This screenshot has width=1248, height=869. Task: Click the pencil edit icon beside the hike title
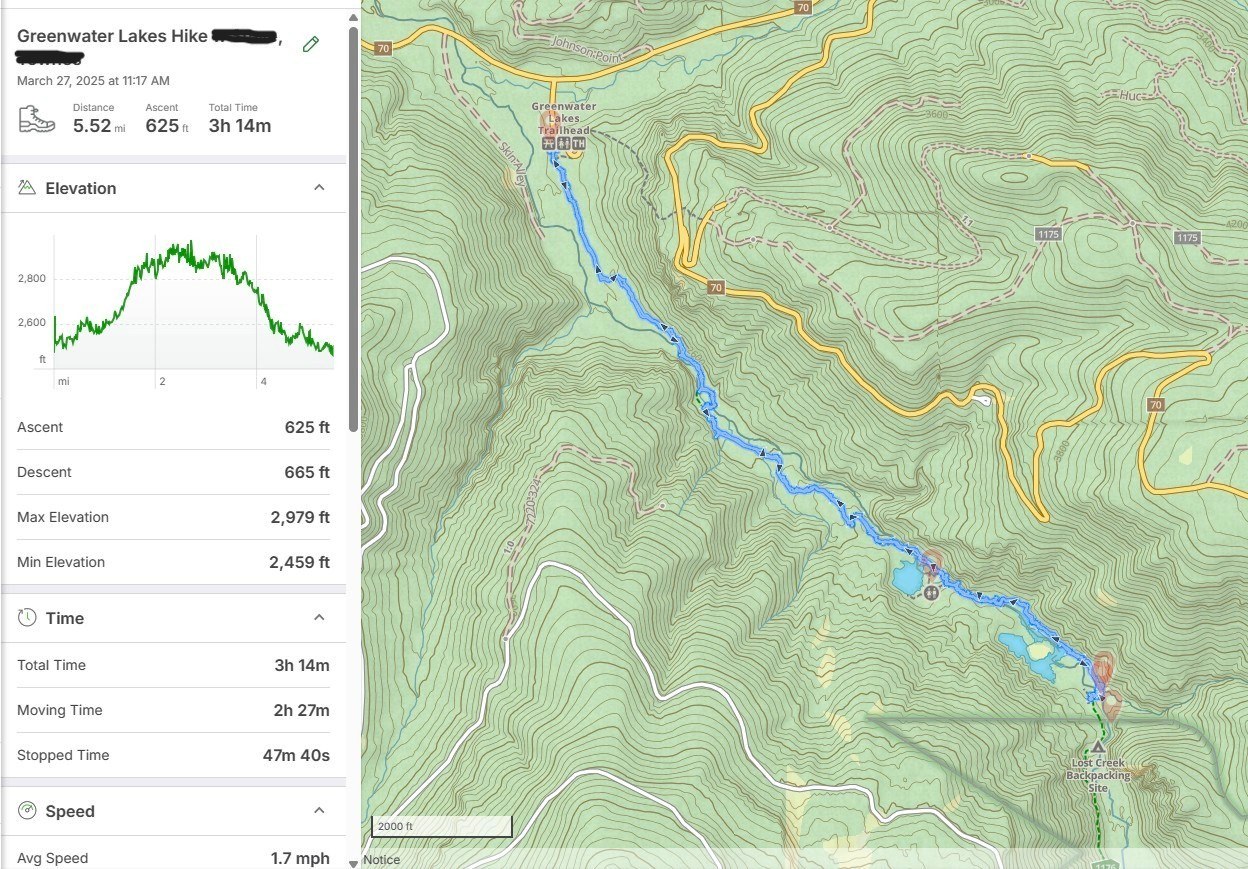click(x=311, y=44)
